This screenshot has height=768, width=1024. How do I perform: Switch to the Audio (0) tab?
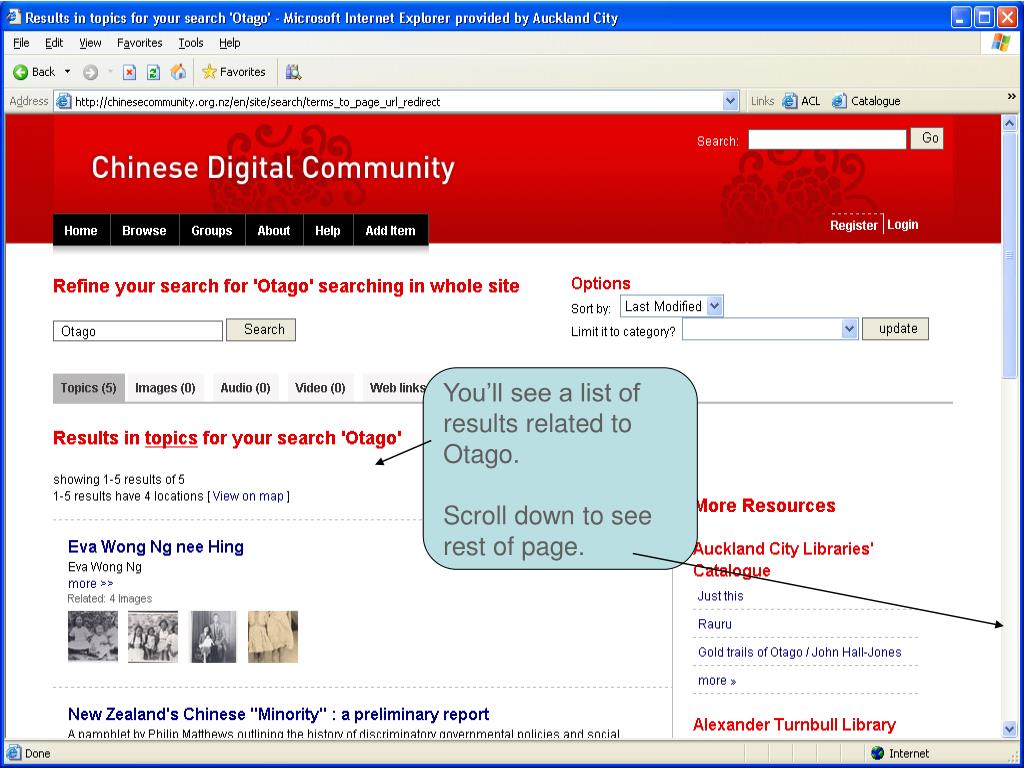coord(246,388)
